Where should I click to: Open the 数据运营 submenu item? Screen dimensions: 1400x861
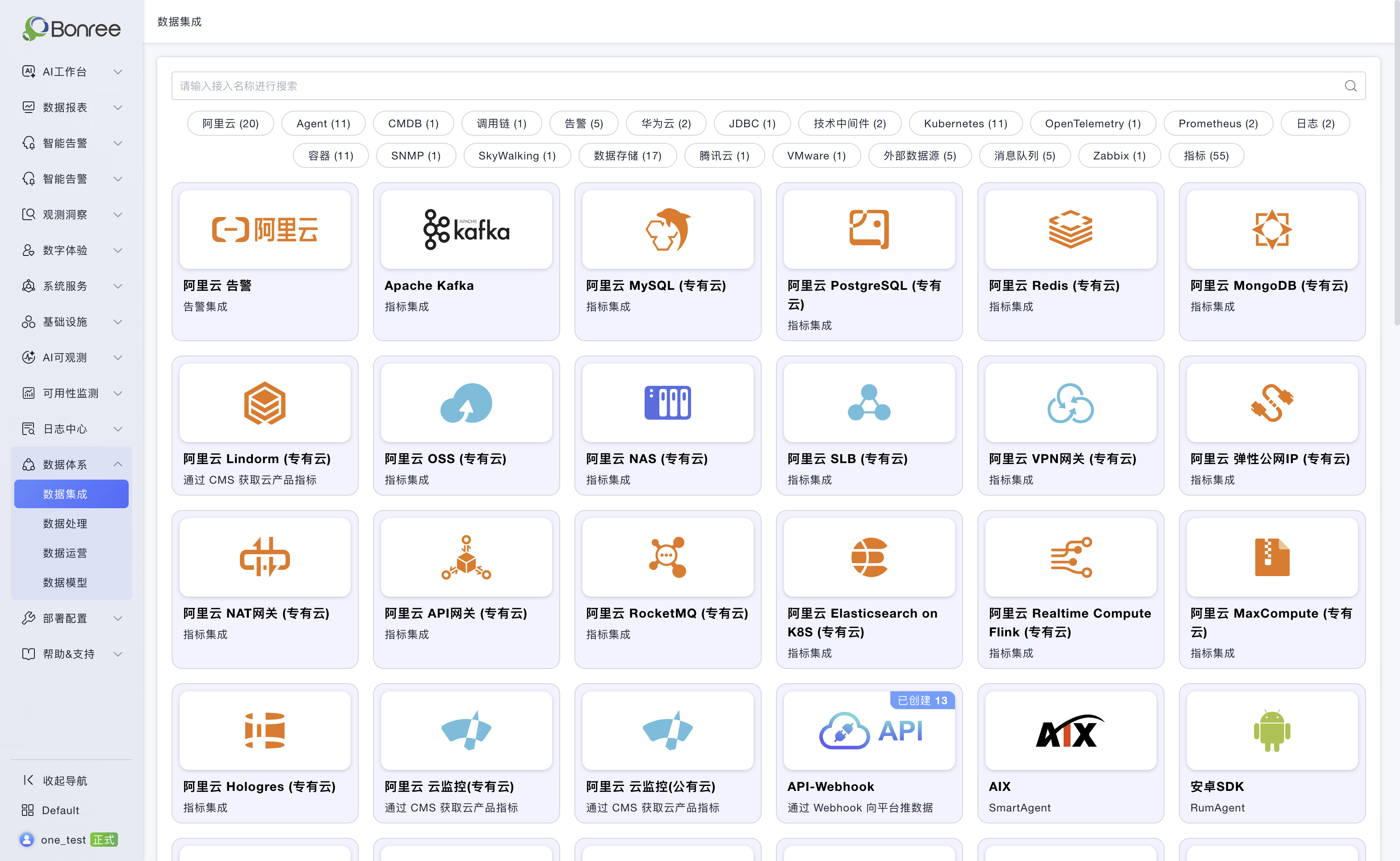point(72,553)
